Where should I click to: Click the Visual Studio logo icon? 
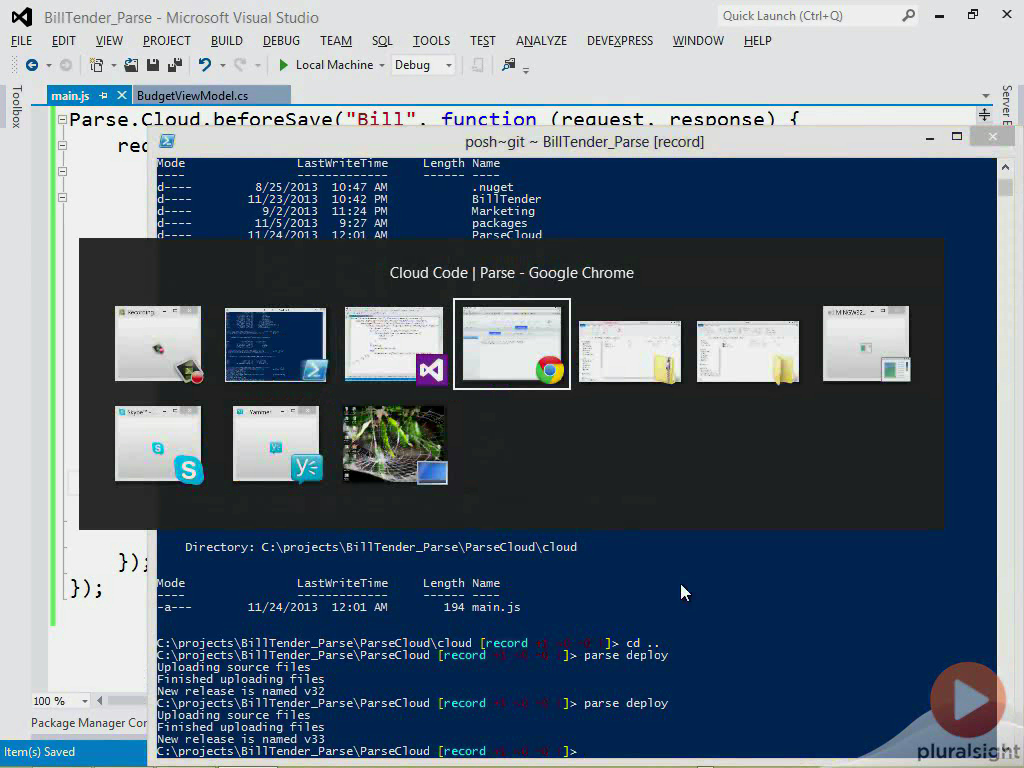point(22,17)
